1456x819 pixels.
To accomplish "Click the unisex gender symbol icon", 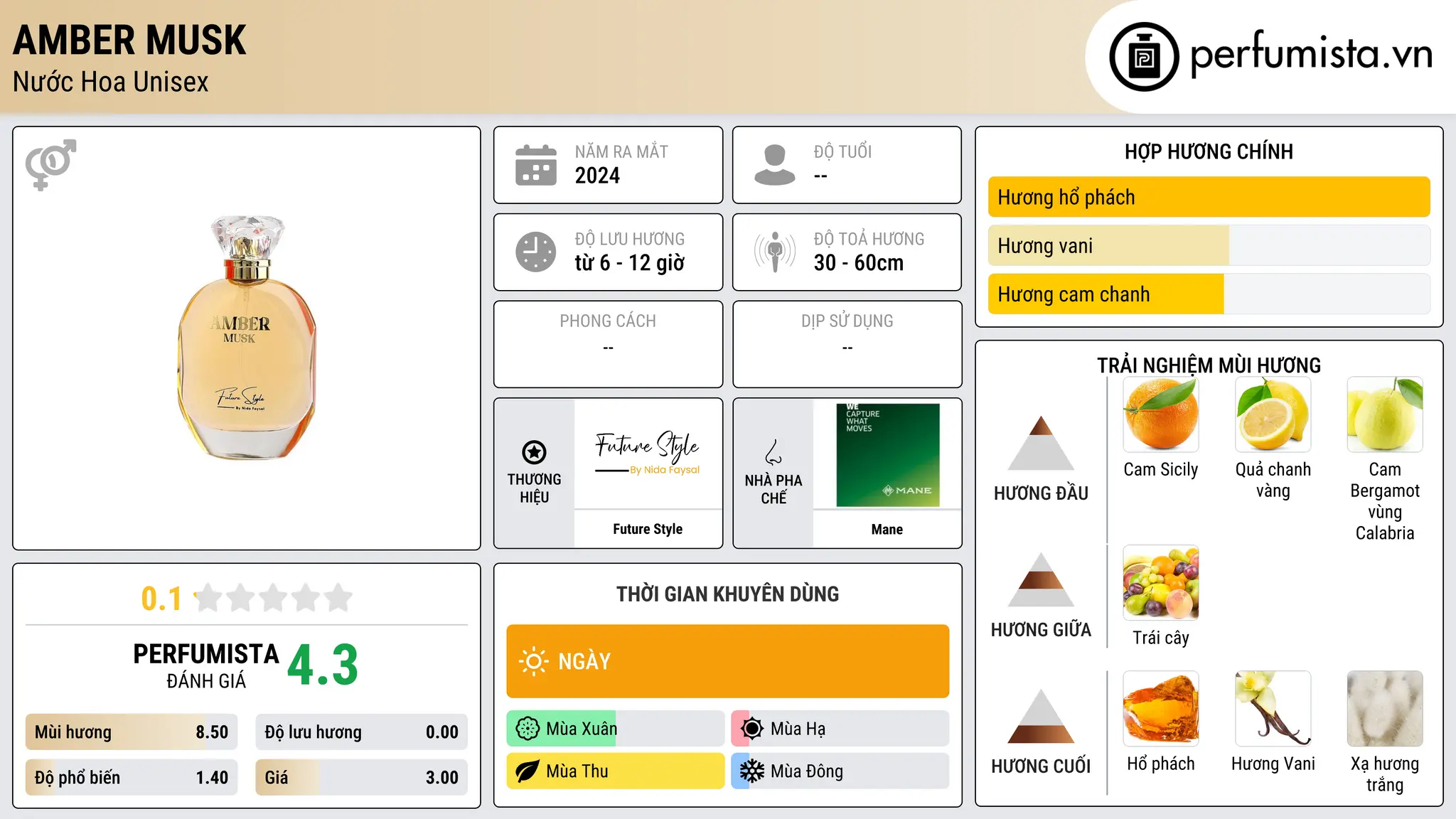I will point(50,164).
